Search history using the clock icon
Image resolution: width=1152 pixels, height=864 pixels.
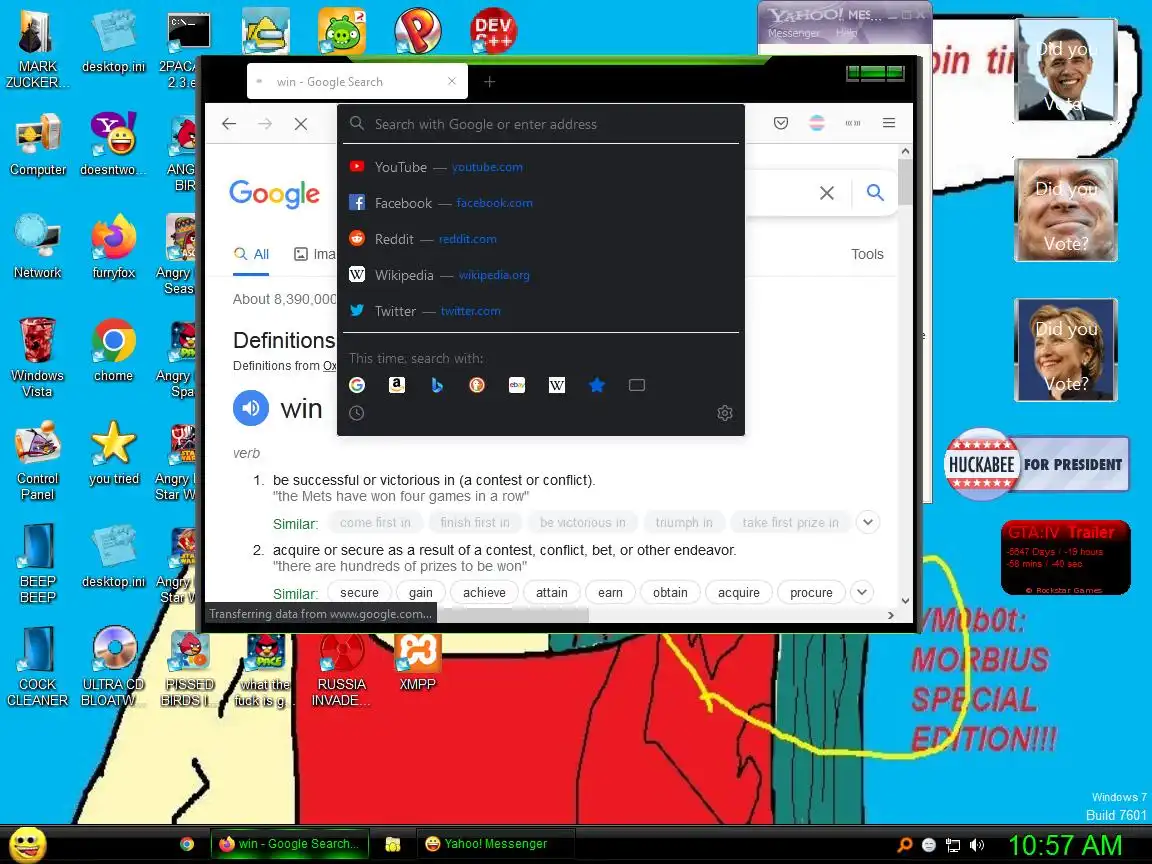pyautogui.click(x=356, y=413)
